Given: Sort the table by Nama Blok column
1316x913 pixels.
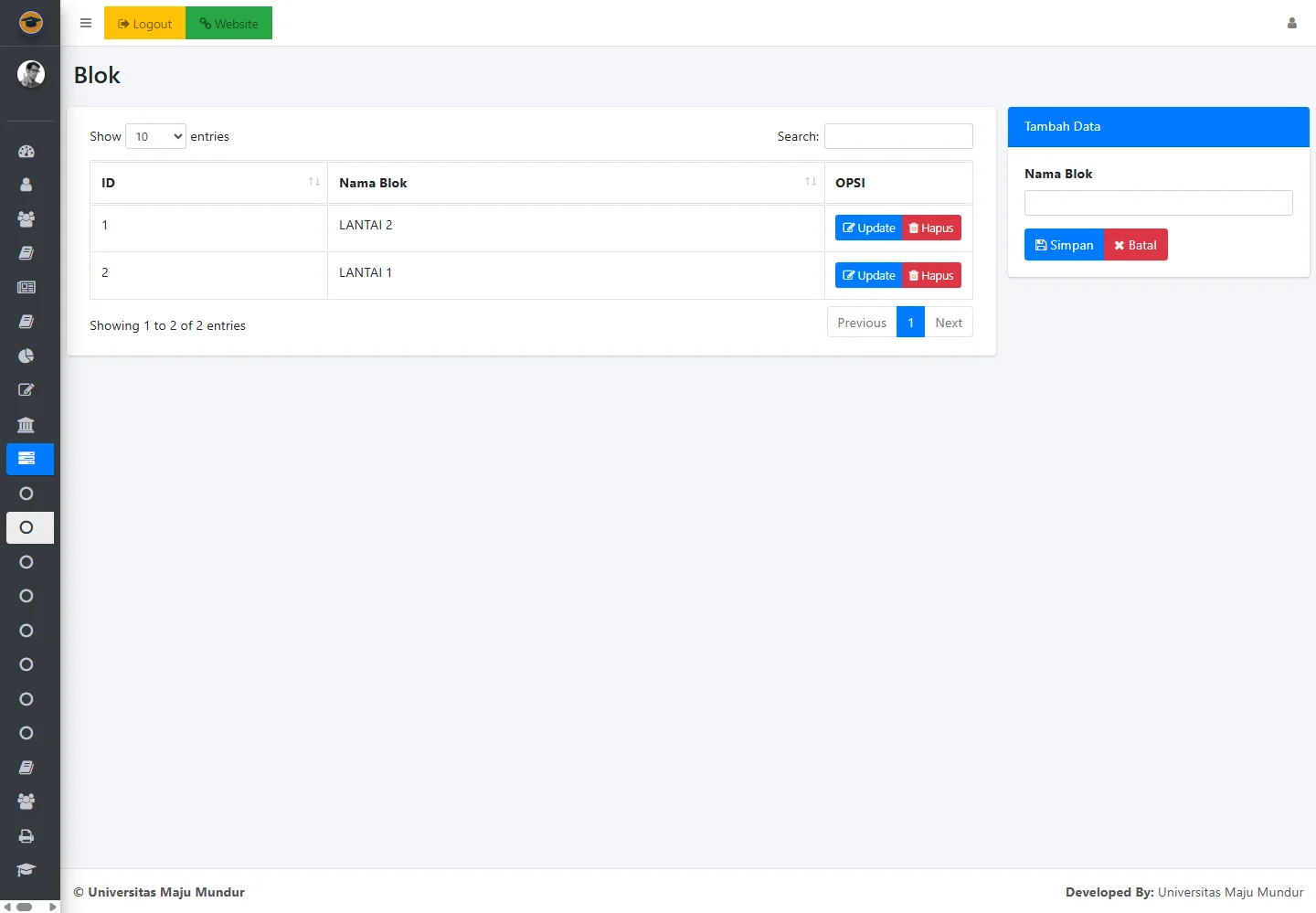Looking at the screenshot, I should [x=576, y=183].
